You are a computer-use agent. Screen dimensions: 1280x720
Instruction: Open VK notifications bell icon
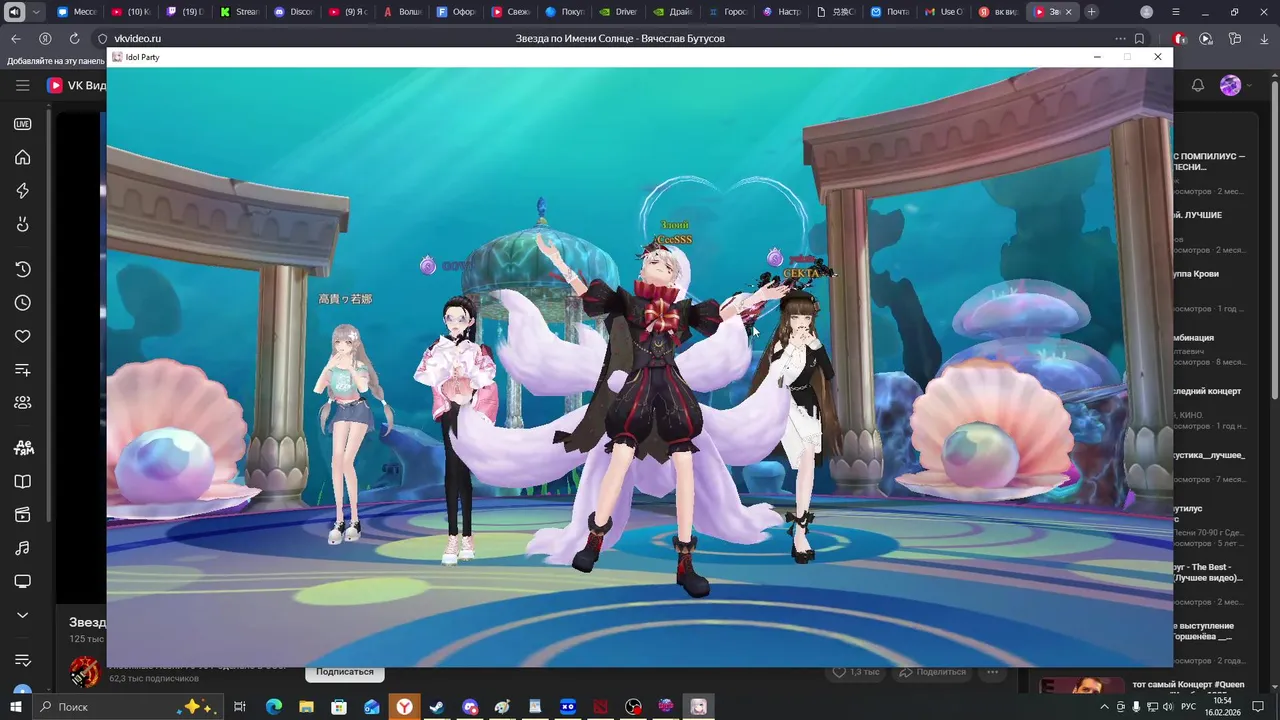coord(1197,86)
